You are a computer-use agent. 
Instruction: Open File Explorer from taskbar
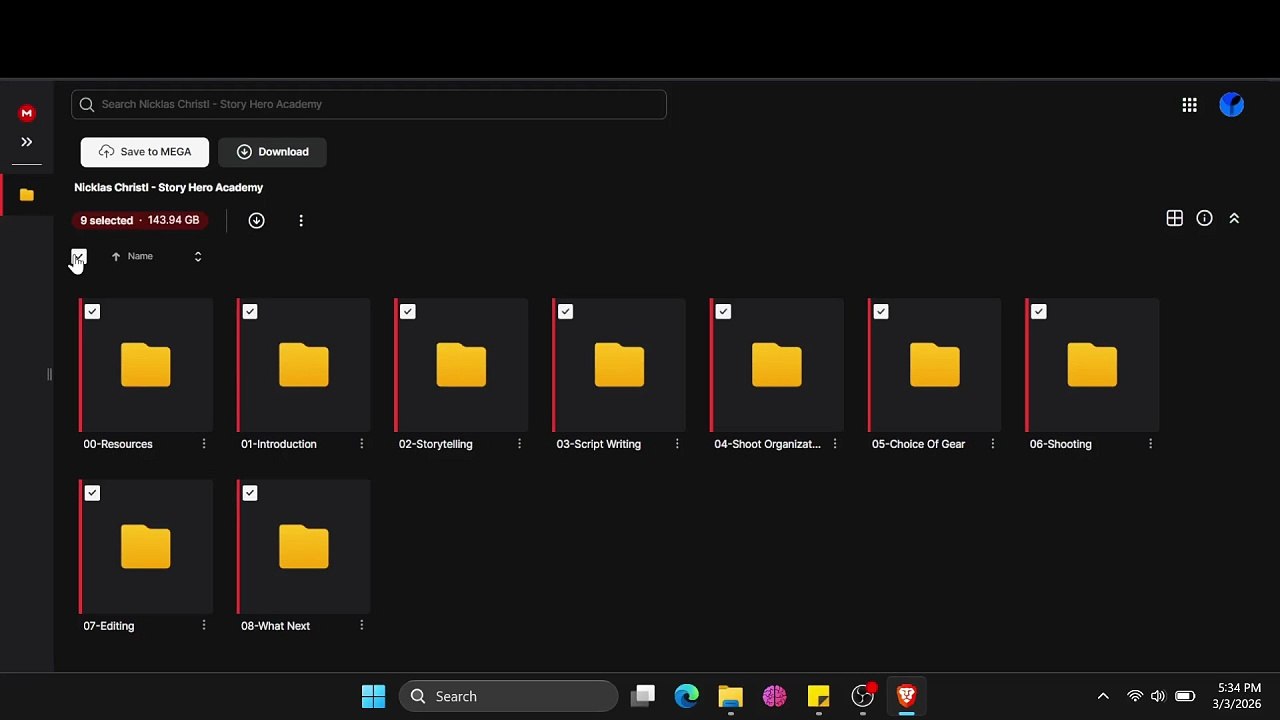731,696
